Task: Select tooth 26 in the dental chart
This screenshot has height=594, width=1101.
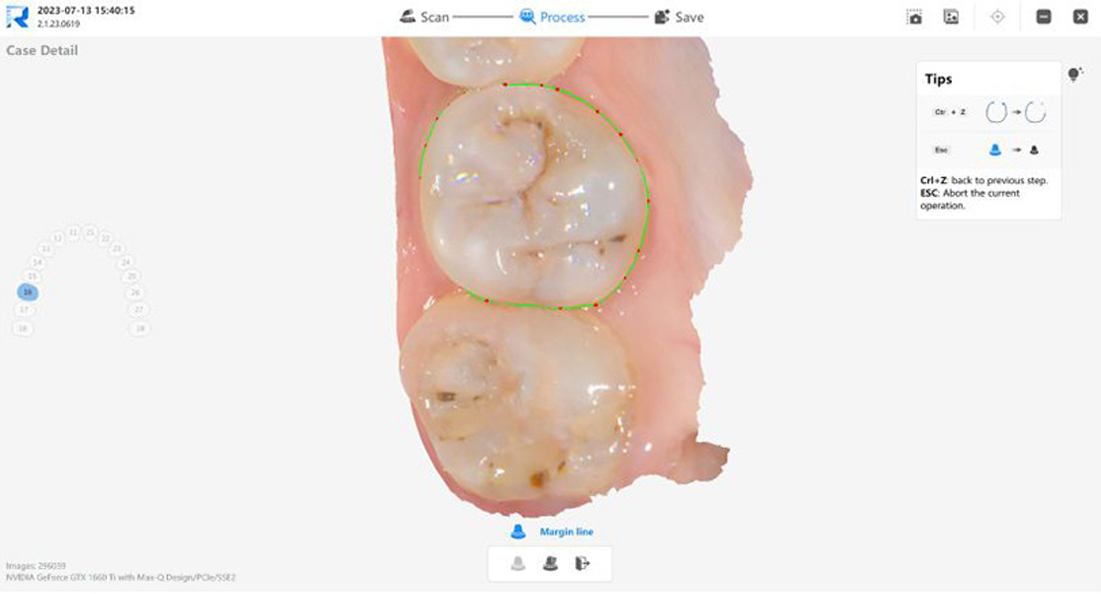Action: (136, 292)
